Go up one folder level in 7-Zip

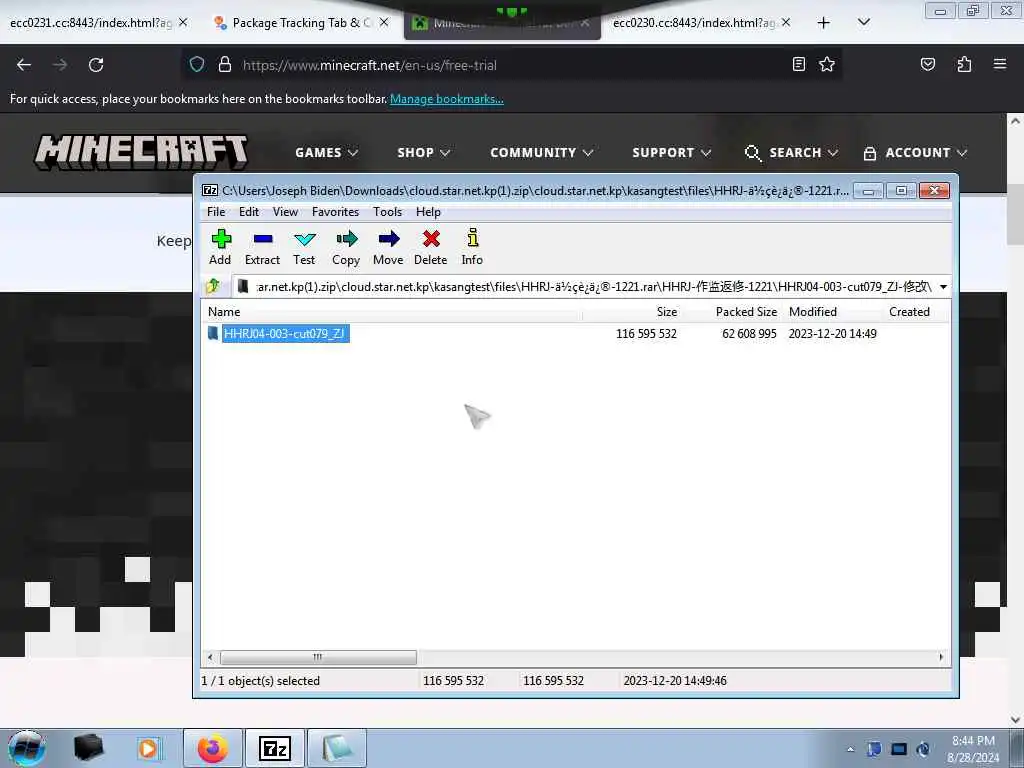[x=213, y=286]
